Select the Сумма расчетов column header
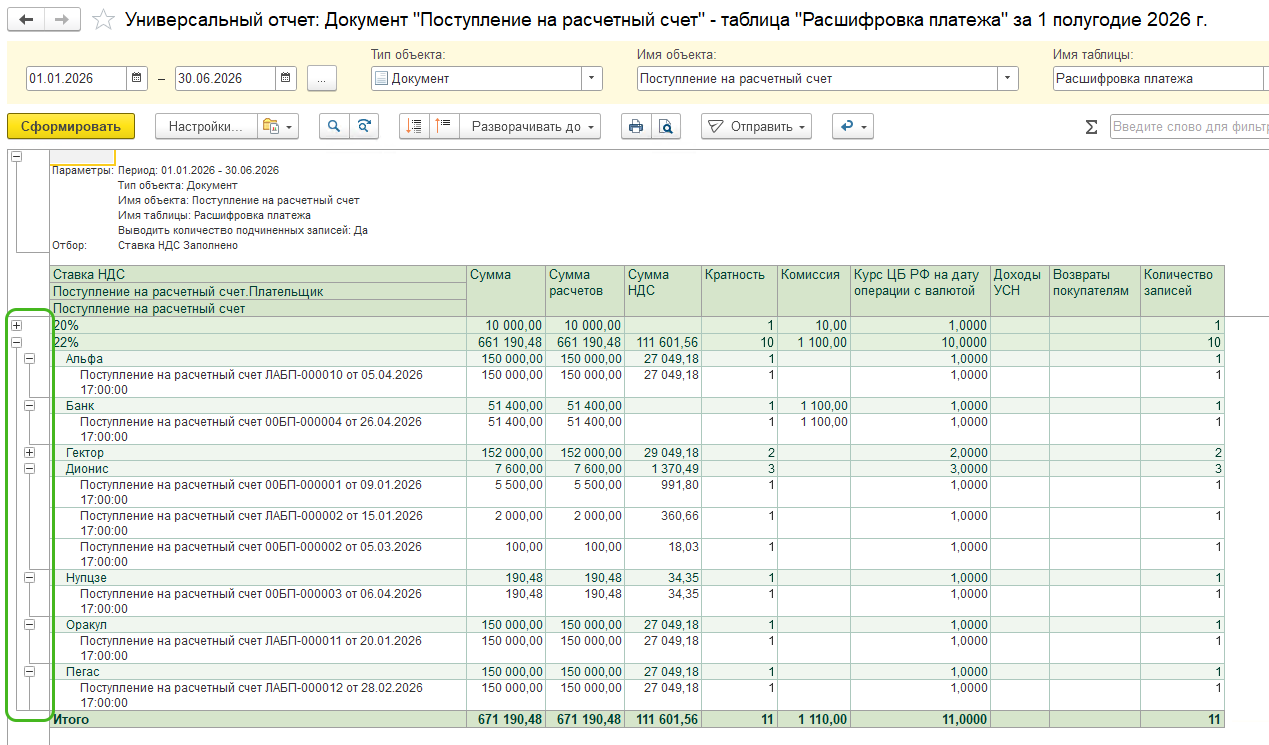Screen dimensions: 1269x745 coord(585,291)
